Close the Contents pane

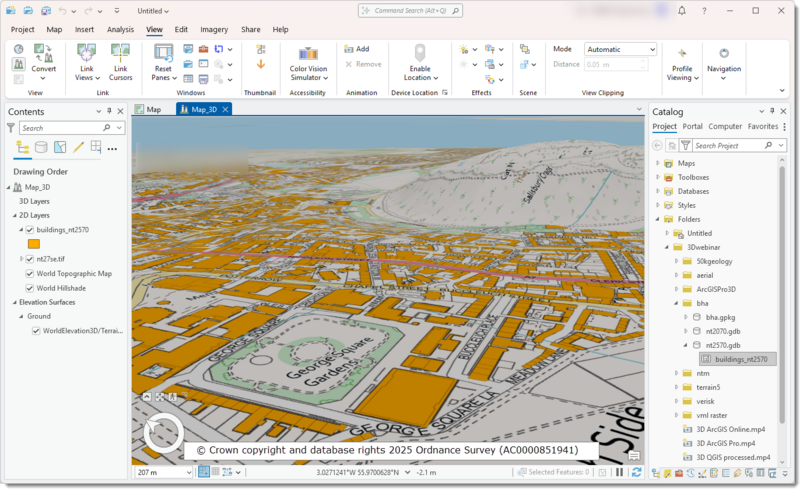pyautogui.click(x=120, y=111)
